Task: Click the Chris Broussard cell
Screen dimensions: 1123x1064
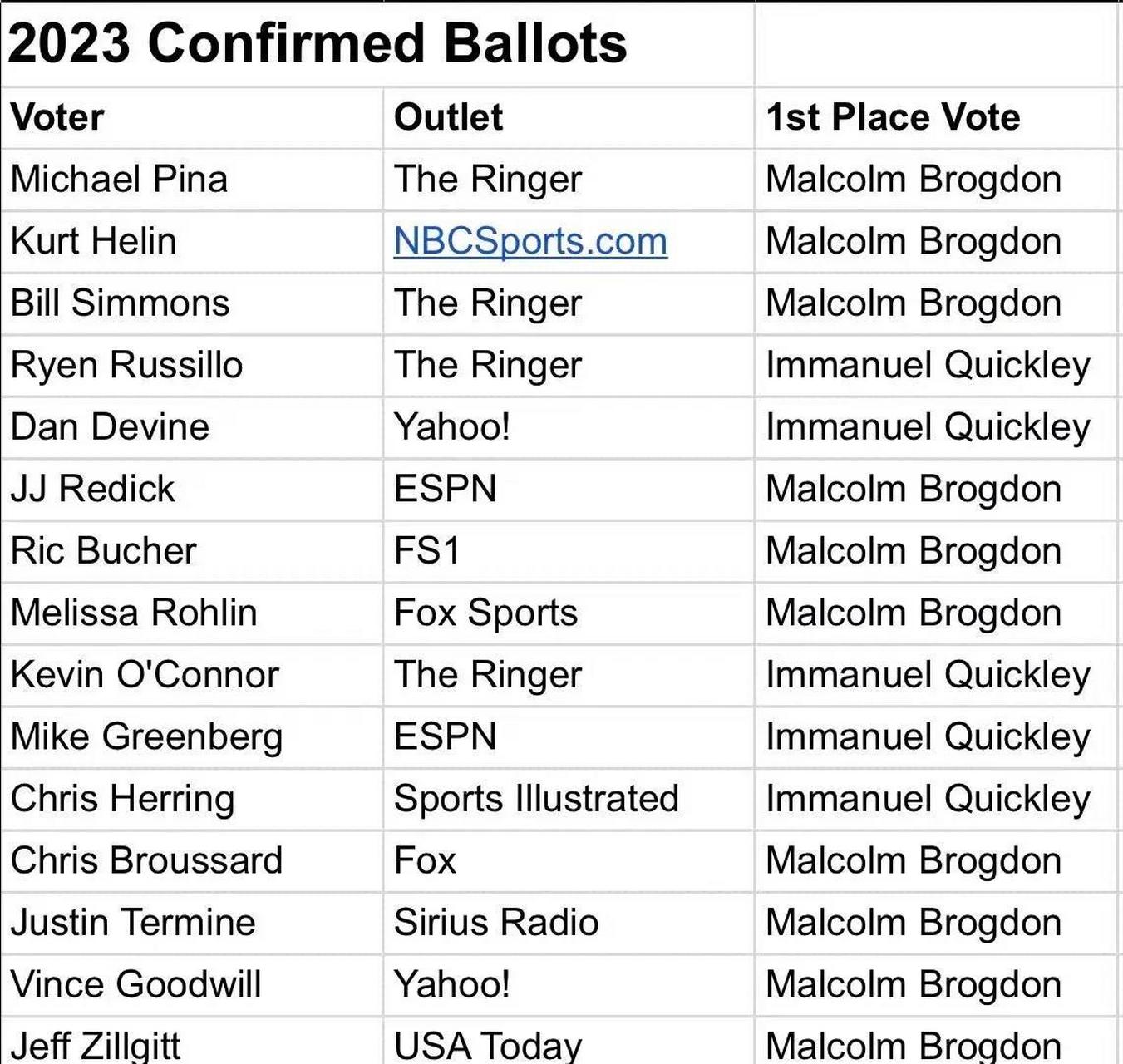Action: [x=146, y=860]
